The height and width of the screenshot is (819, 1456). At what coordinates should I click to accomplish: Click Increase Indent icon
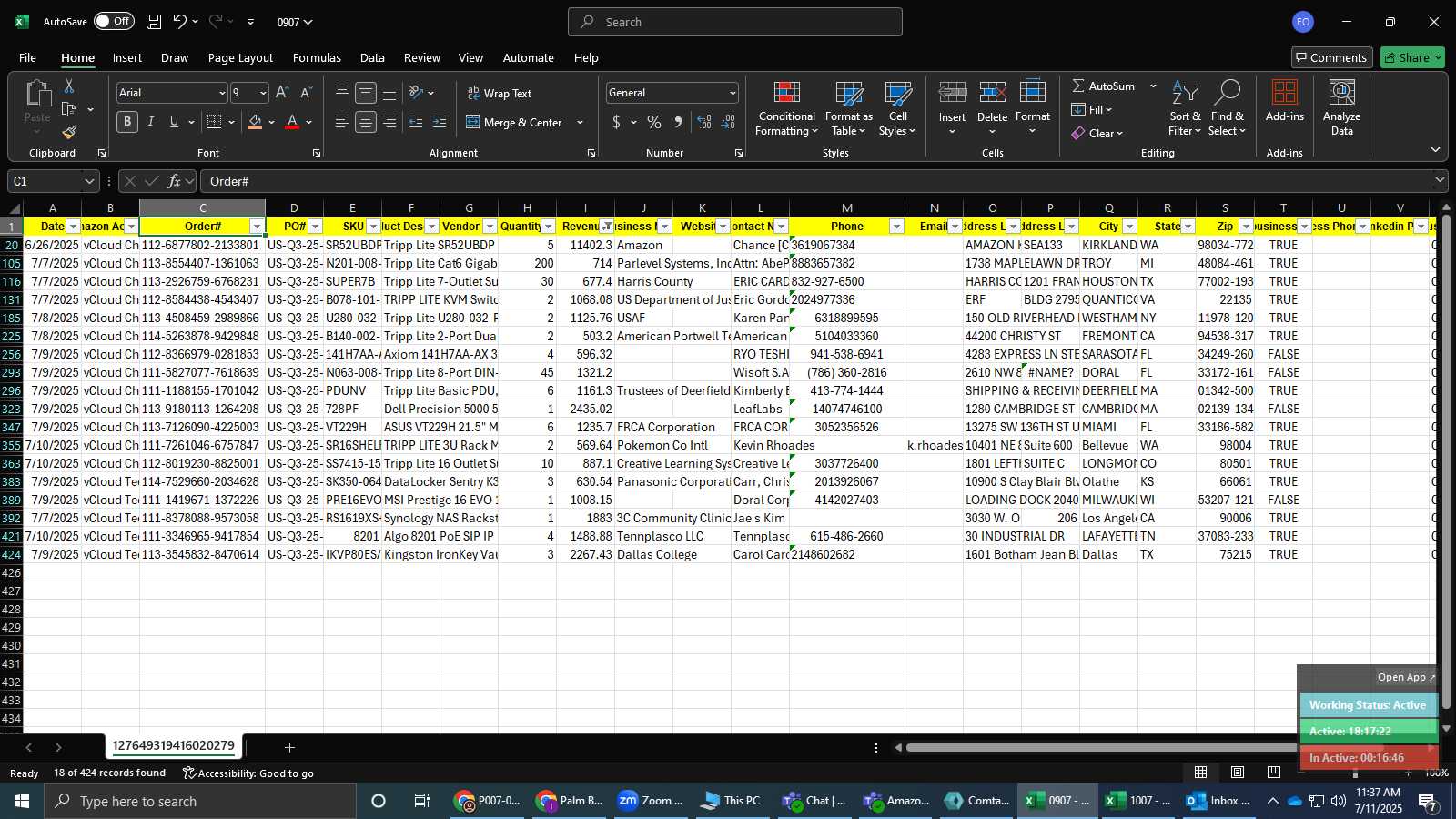point(440,122)
